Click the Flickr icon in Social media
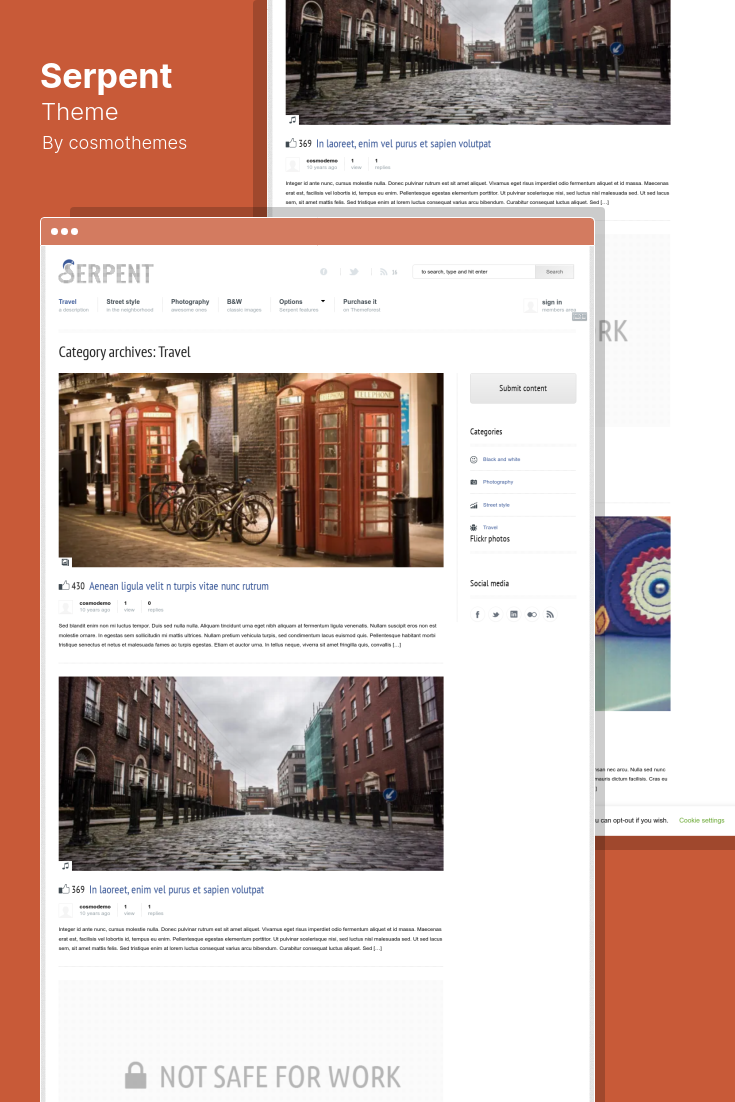Image resolution: width=735 pixels, height=1102 pixels. 531,614
